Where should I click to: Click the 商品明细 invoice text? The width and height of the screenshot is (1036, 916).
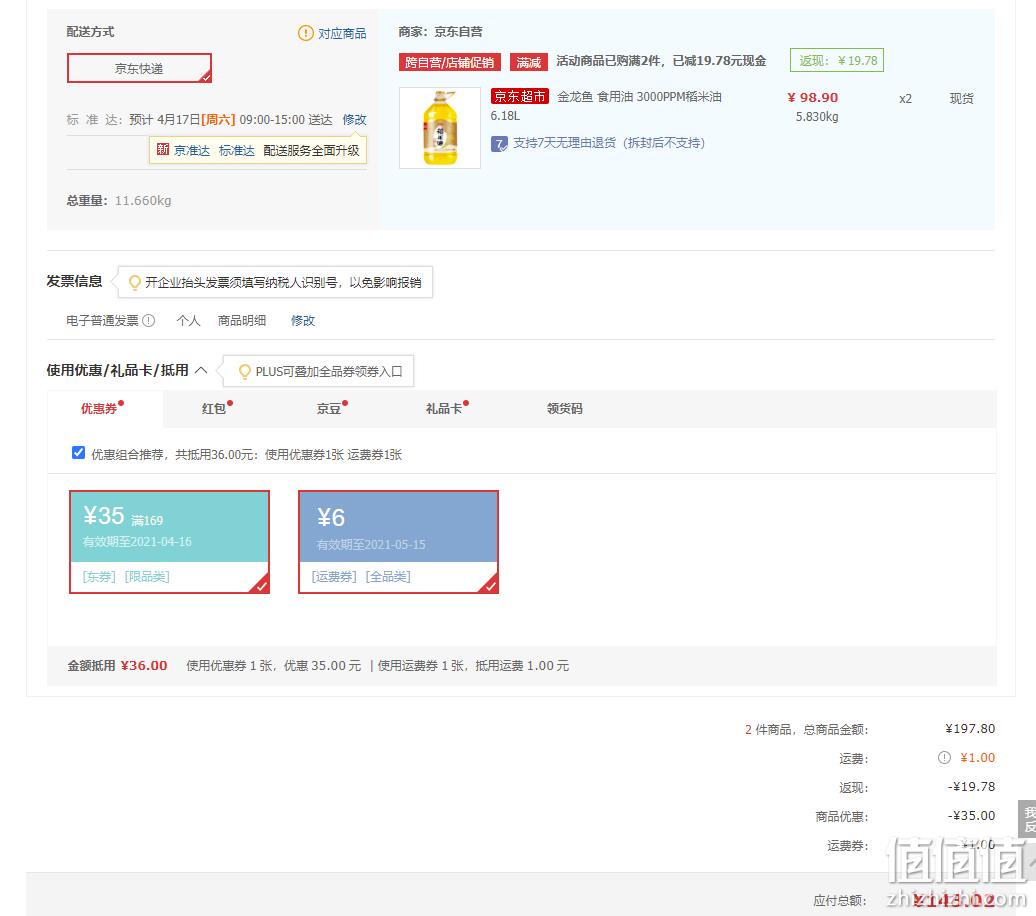click(x=242, y=321)
